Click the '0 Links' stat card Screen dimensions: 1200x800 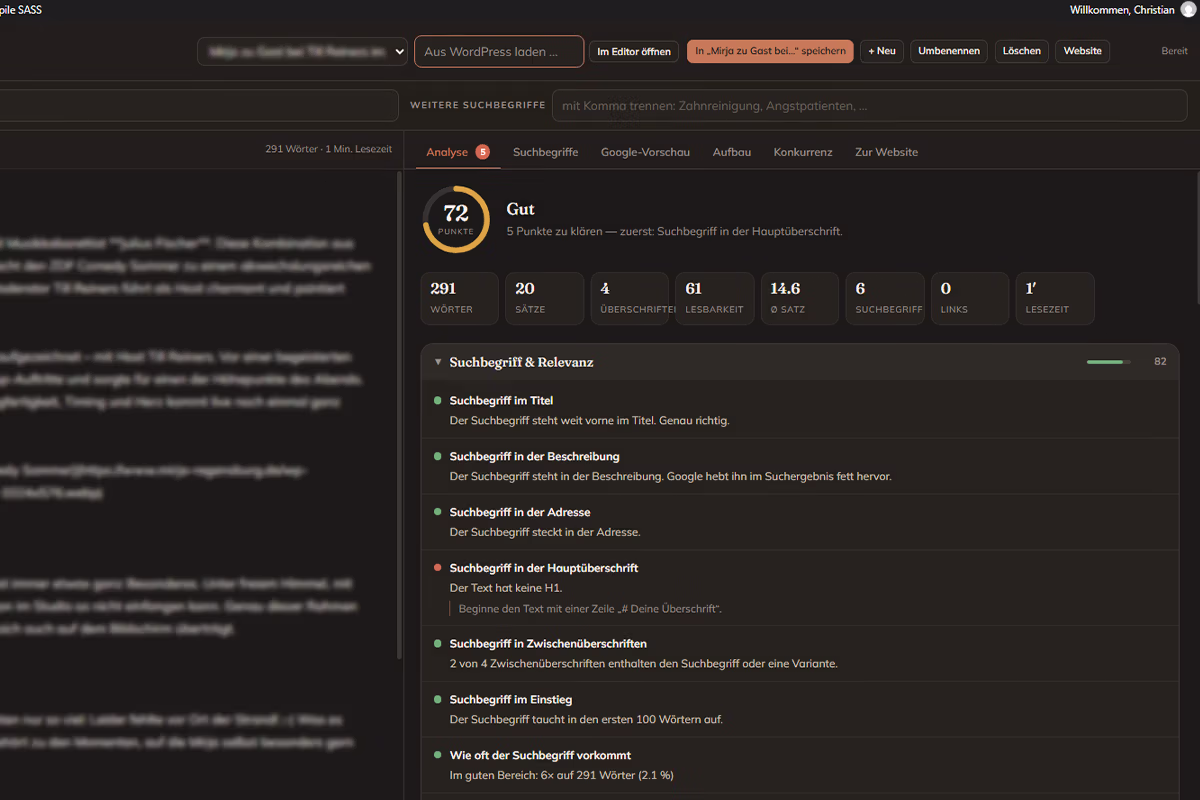[970, 298]
